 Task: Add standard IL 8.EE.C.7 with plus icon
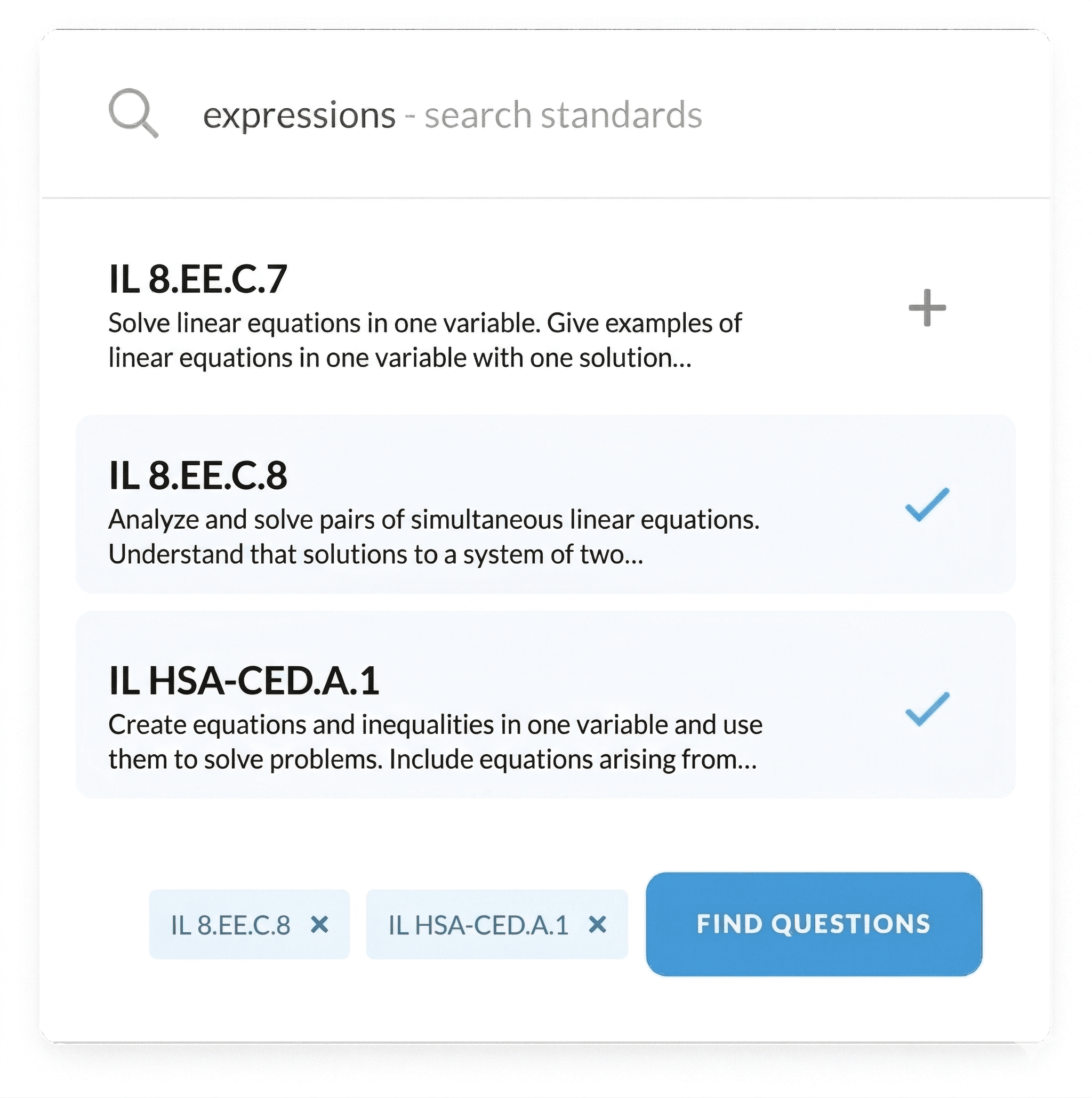927,308
